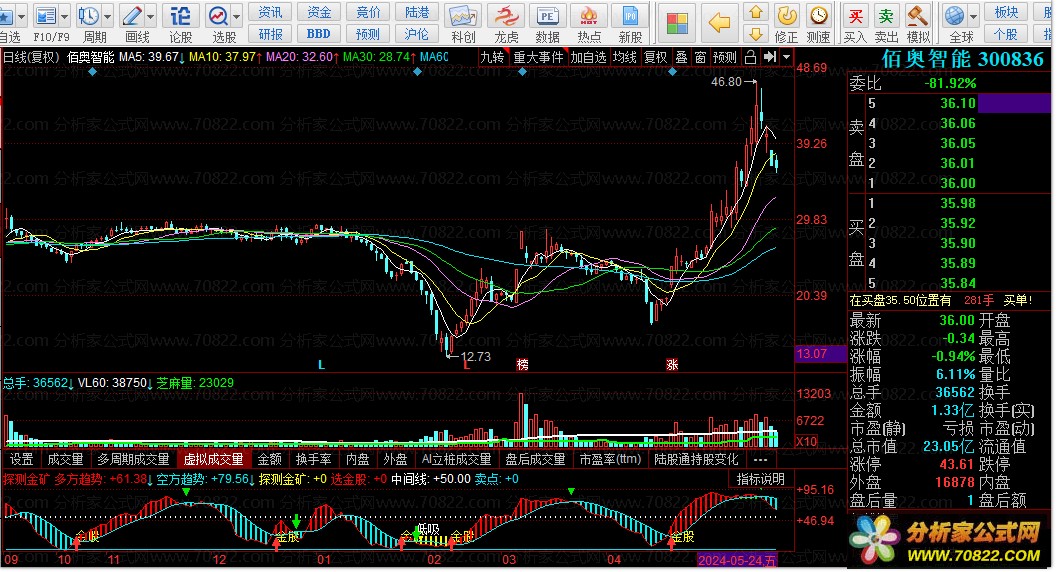Open the 设置 settings tab
This screenshot has width=1057, height=572.
pyautogui.click(x=22, y=459)
